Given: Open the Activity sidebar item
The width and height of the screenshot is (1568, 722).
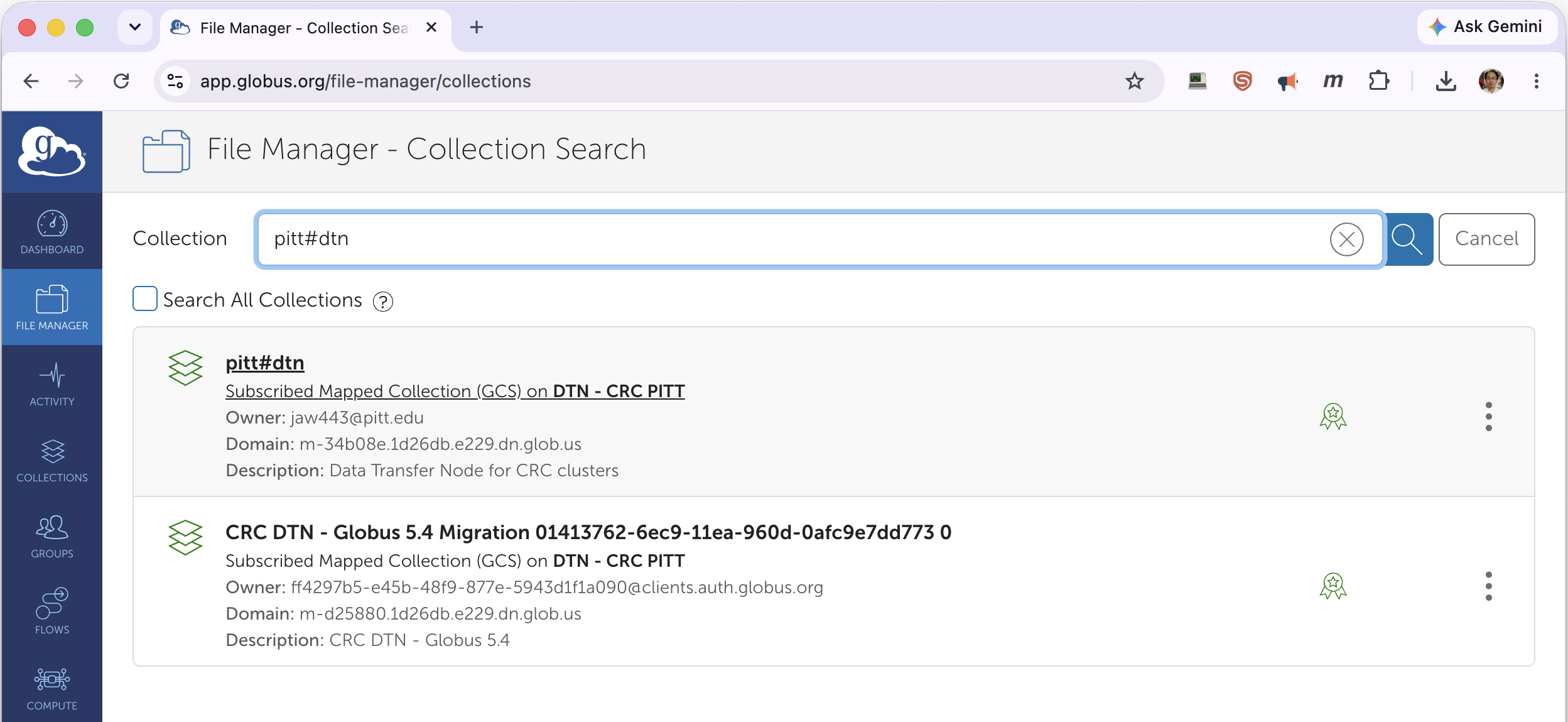Looking at the screenshot, I should click(52, 384).
